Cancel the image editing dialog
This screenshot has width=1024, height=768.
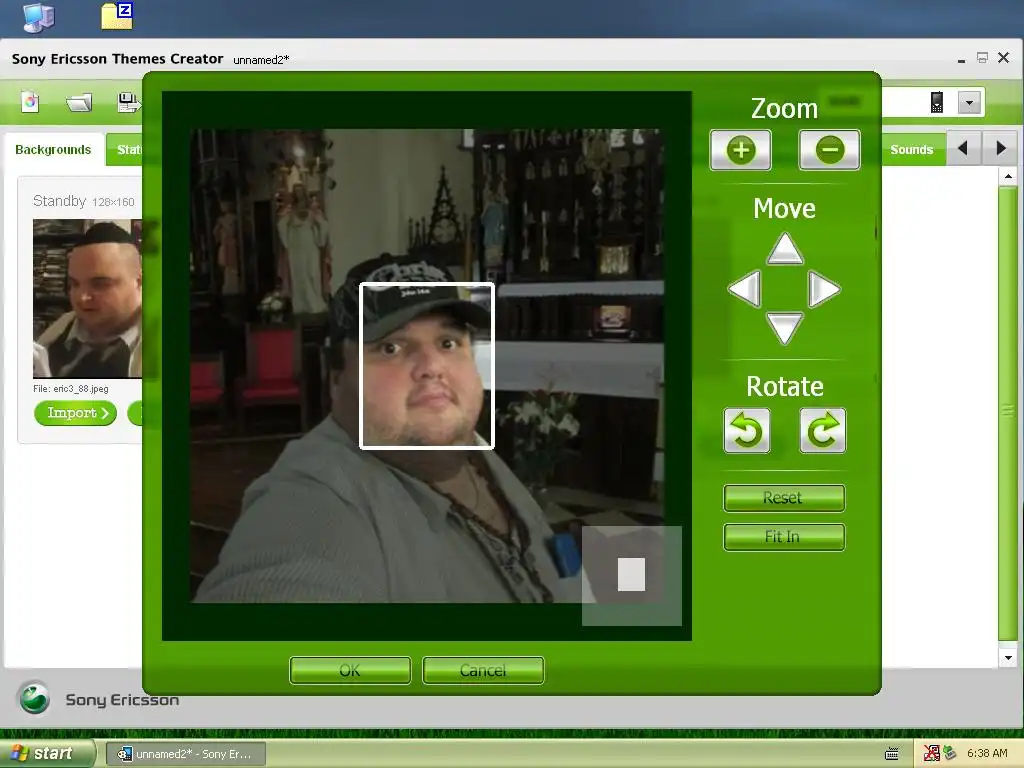(483, 671)
